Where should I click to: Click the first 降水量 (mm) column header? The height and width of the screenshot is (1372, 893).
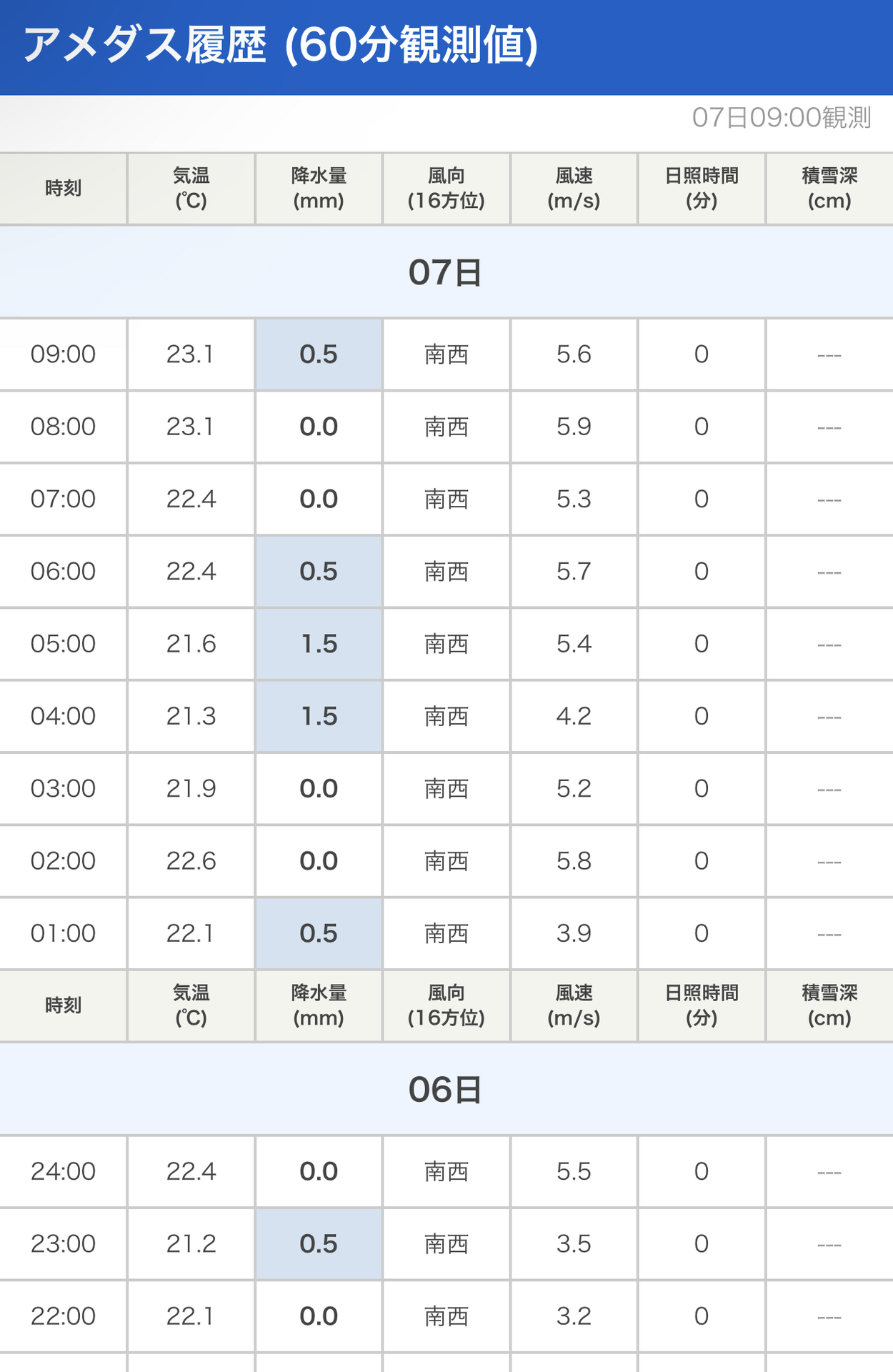tap(319, 189)
